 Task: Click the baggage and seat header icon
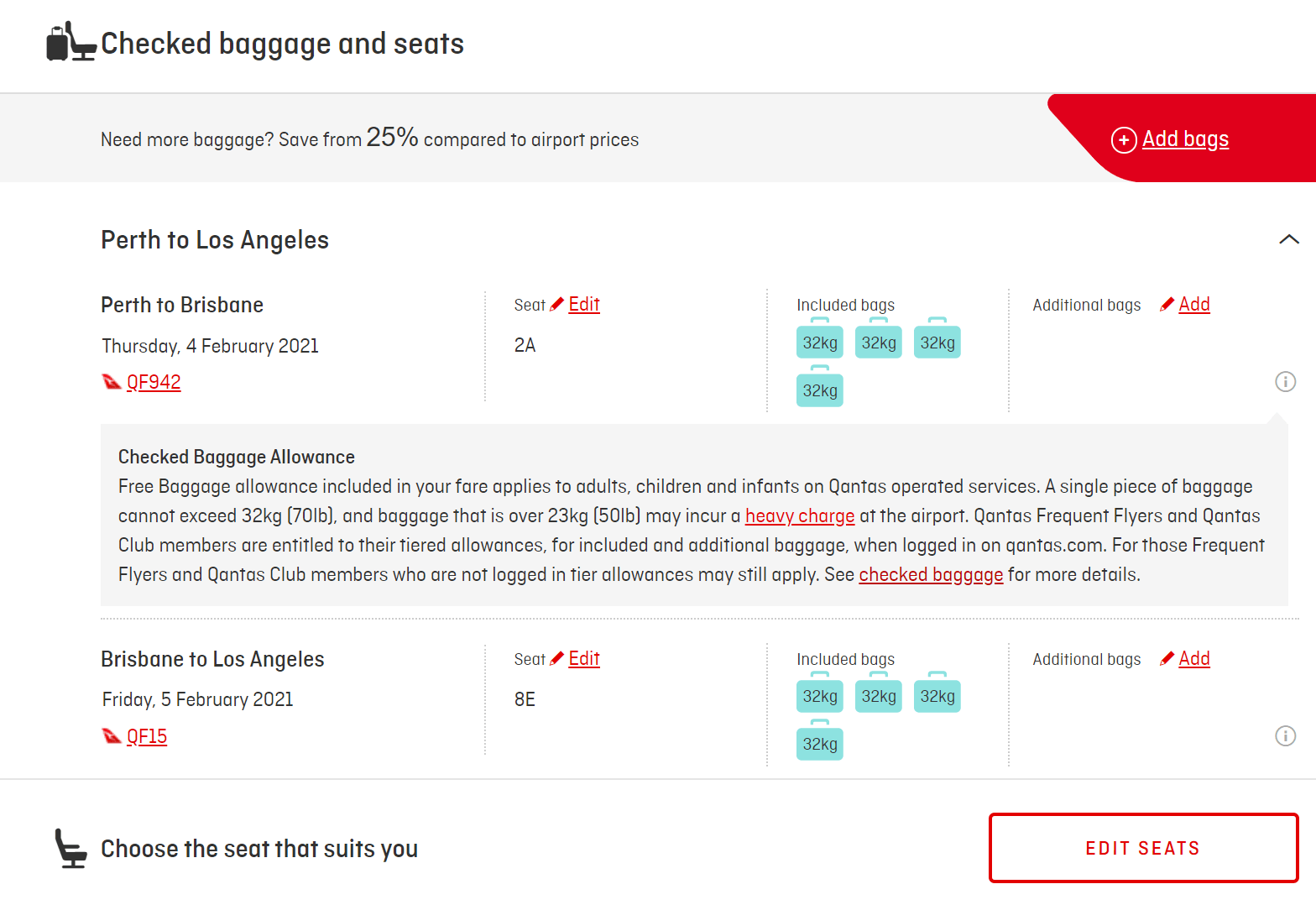[70, 42]
